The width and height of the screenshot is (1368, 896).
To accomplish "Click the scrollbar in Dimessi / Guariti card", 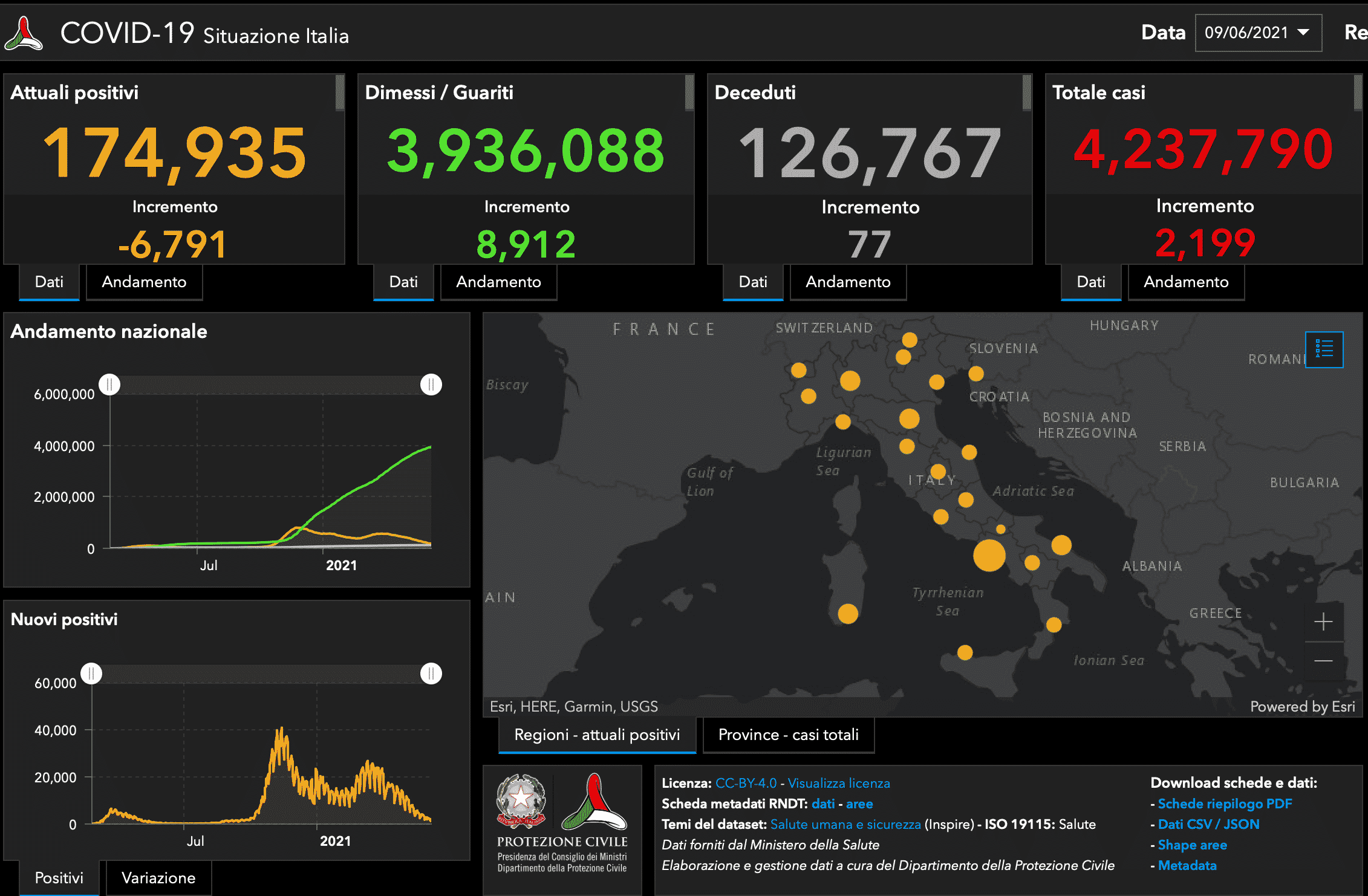I will 689,93.
